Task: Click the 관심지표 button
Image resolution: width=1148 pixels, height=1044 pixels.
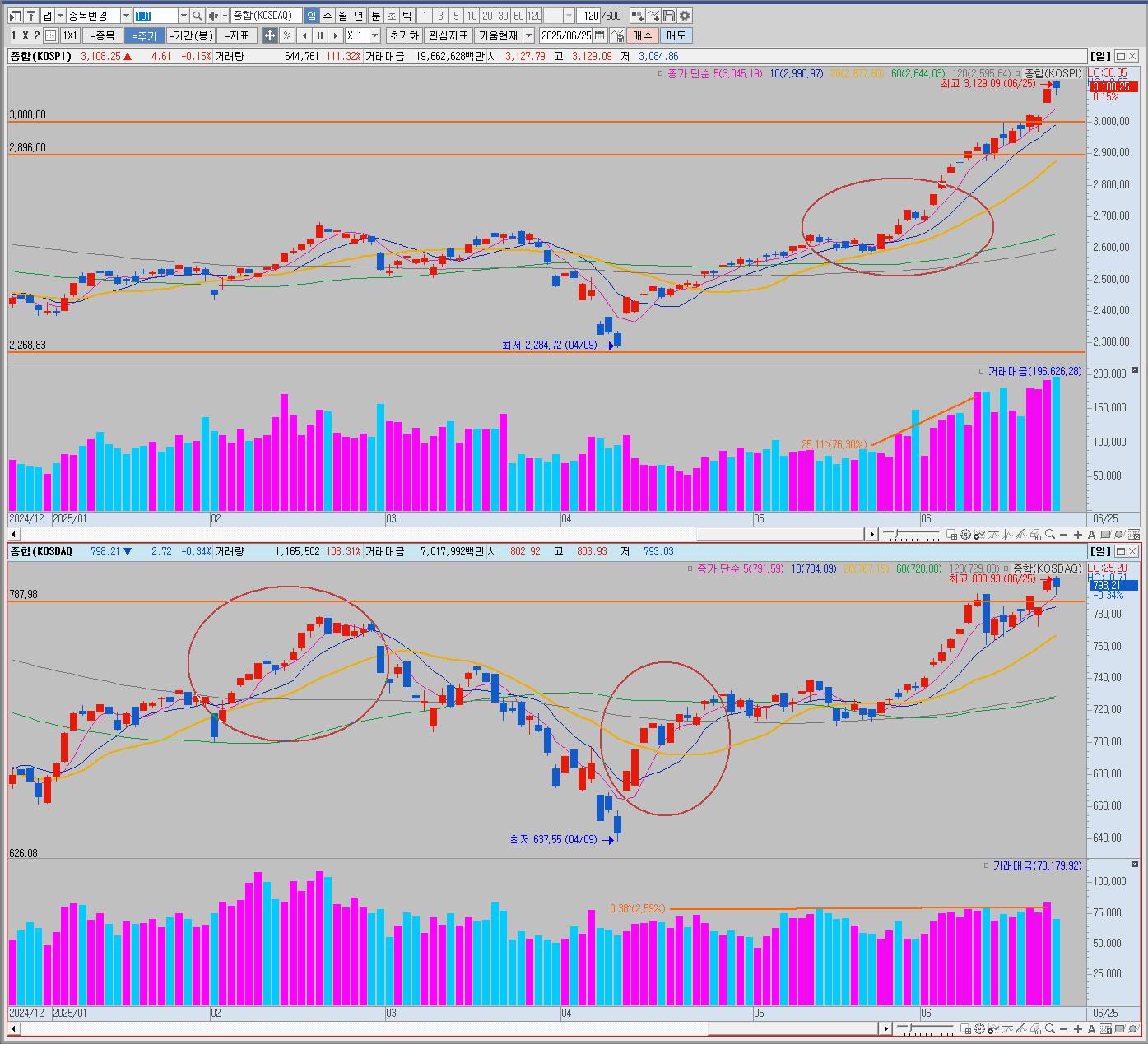Action: [448, 35]
